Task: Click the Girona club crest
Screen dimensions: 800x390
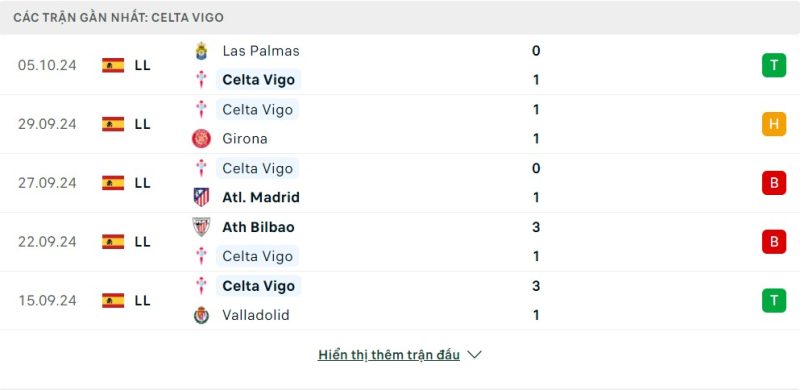Action: tap(202, 139)
